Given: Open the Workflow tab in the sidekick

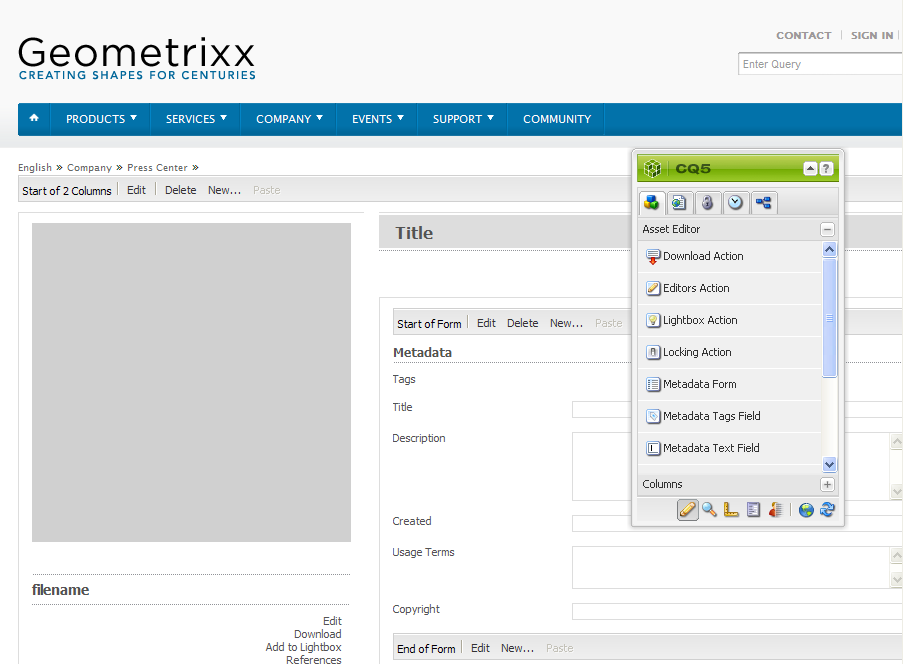Looking at the screenshot, I should point(764,203).
